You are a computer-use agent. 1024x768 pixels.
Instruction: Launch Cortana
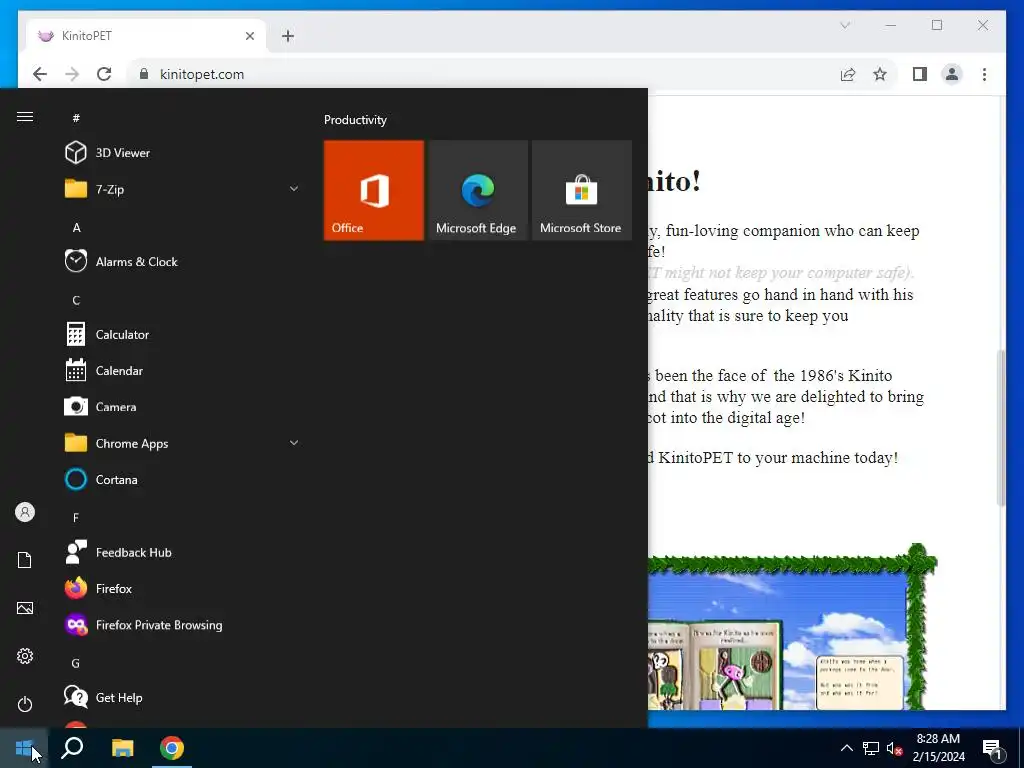point(182,479)
